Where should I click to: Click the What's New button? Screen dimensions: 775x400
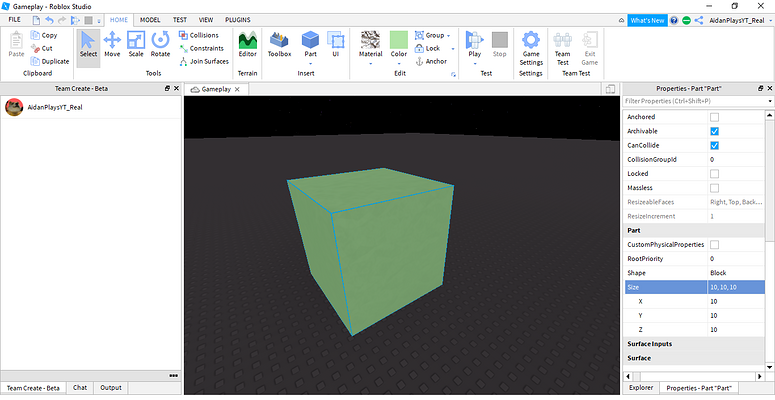click(647, 20)
